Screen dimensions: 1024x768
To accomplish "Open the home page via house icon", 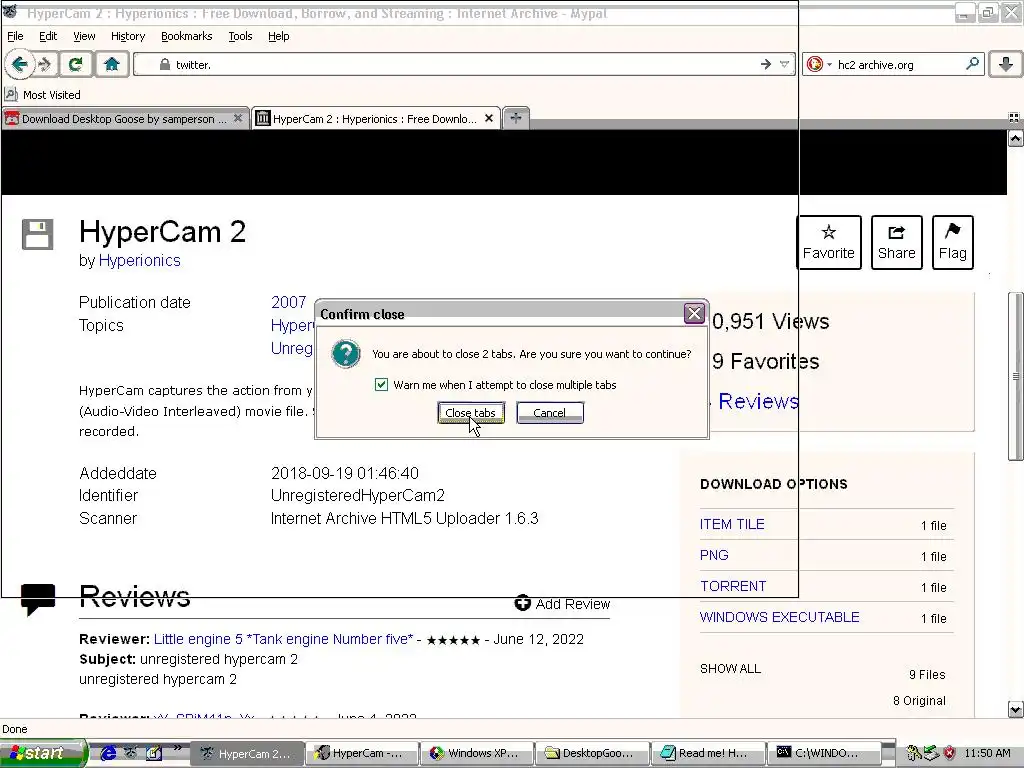I will [x=112, y=65].
